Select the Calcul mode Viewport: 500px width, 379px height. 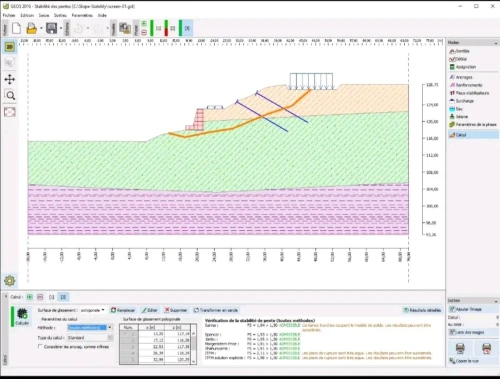[473, 135]
